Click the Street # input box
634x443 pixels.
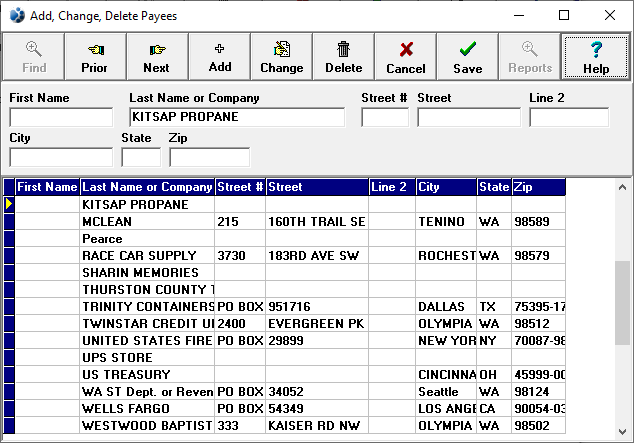pyautogui.click(x=385, y=117)
